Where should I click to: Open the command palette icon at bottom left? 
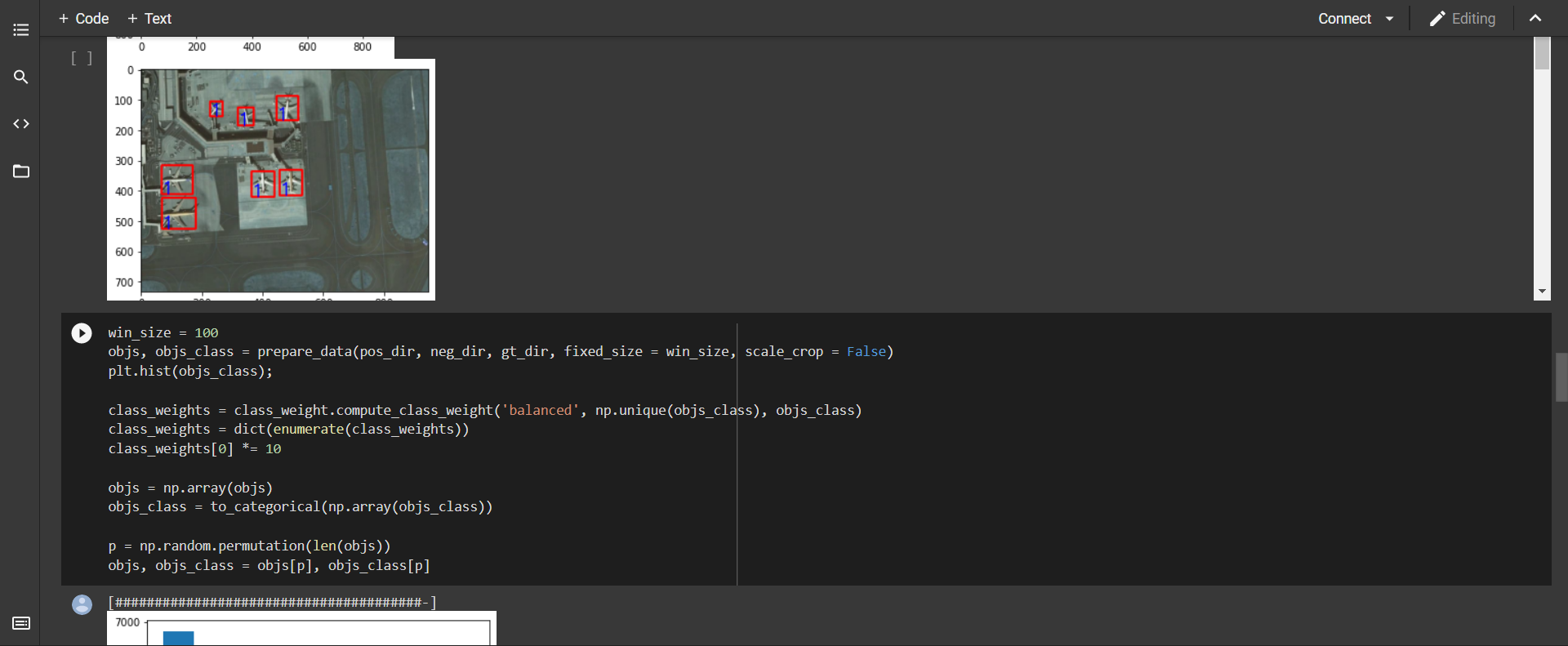pyautogui.click(x=21, y=623)
